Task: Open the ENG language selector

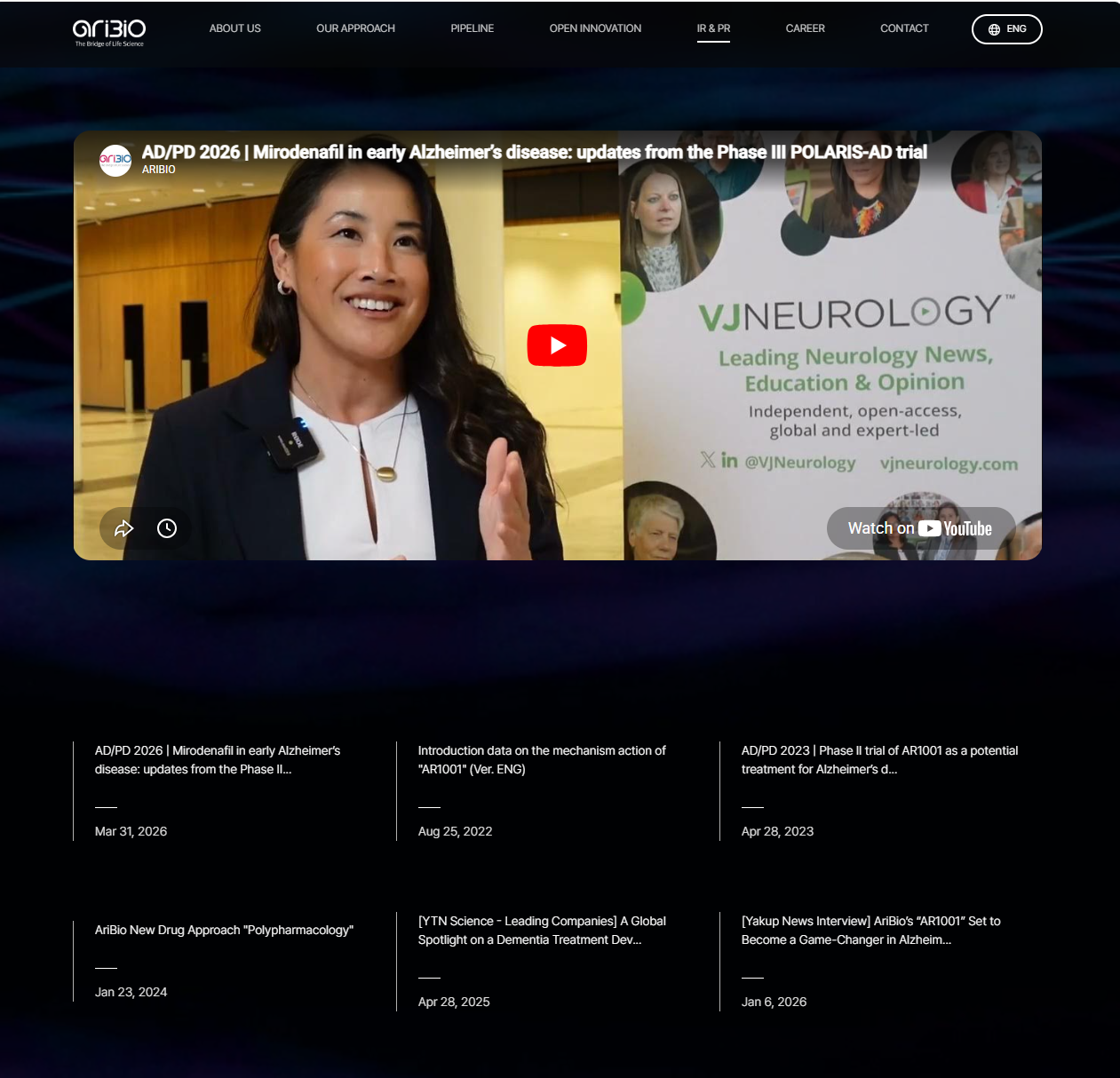Action: (1007, 29)
